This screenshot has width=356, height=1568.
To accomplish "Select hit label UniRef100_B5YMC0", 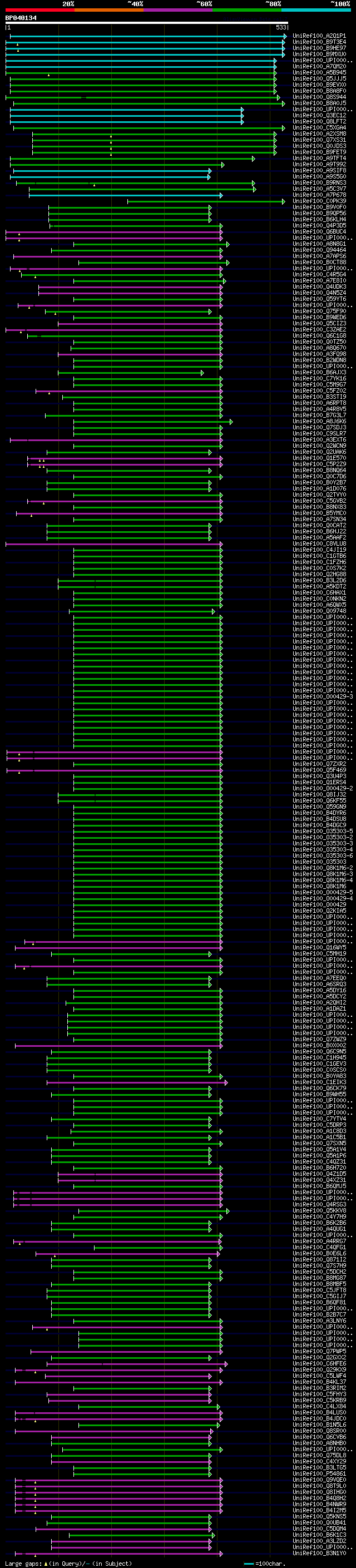I will [x=319, y=513].
